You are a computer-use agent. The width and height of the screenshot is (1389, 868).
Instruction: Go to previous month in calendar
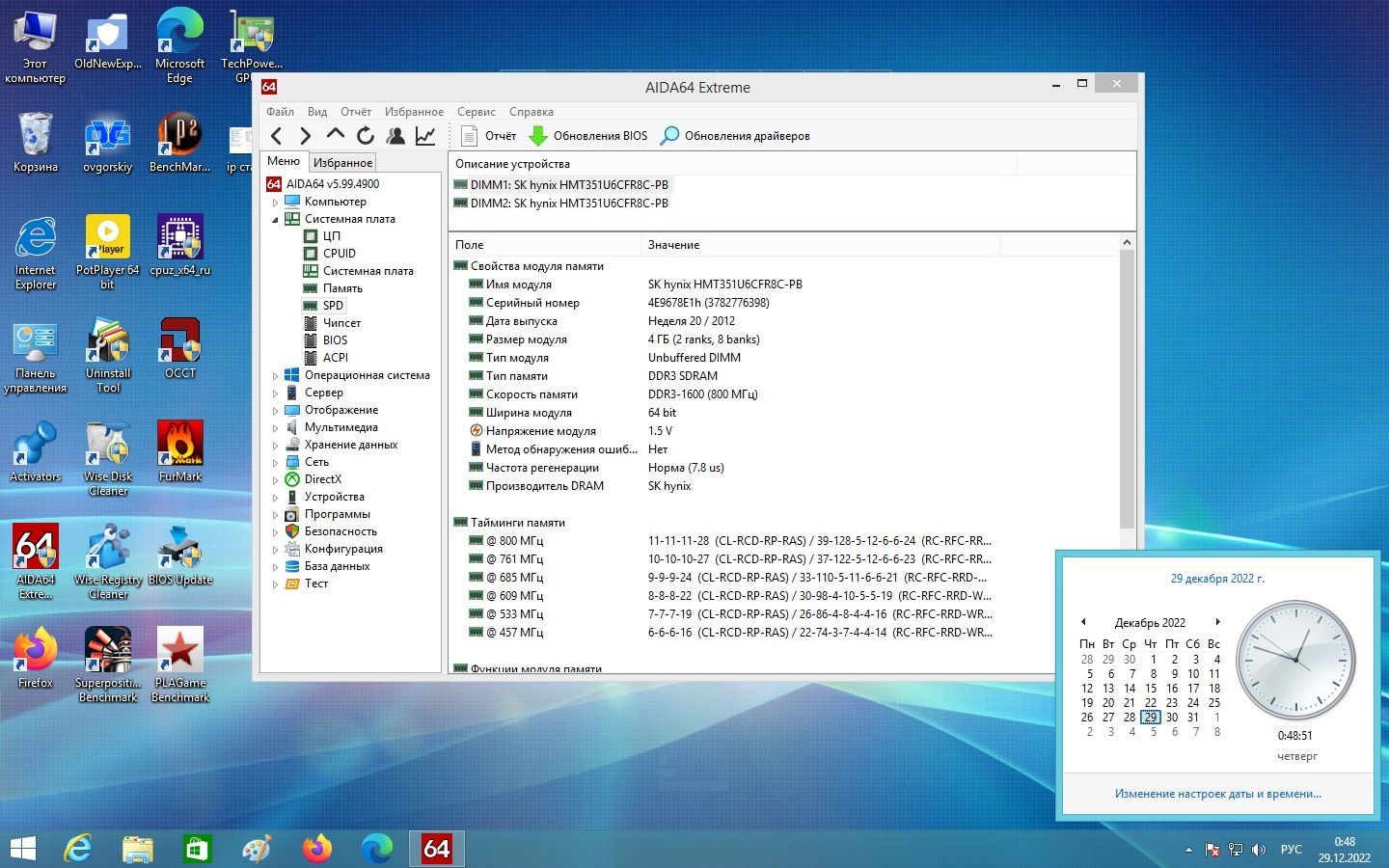1083,622
